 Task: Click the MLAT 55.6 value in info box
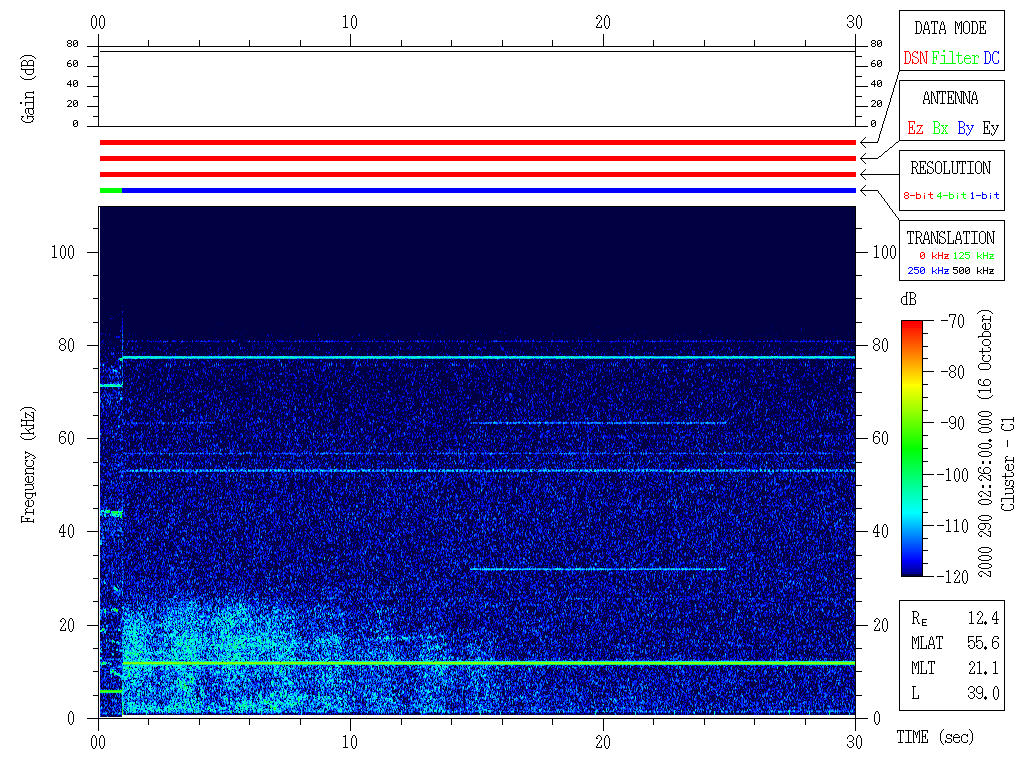[x=983, y=643]
